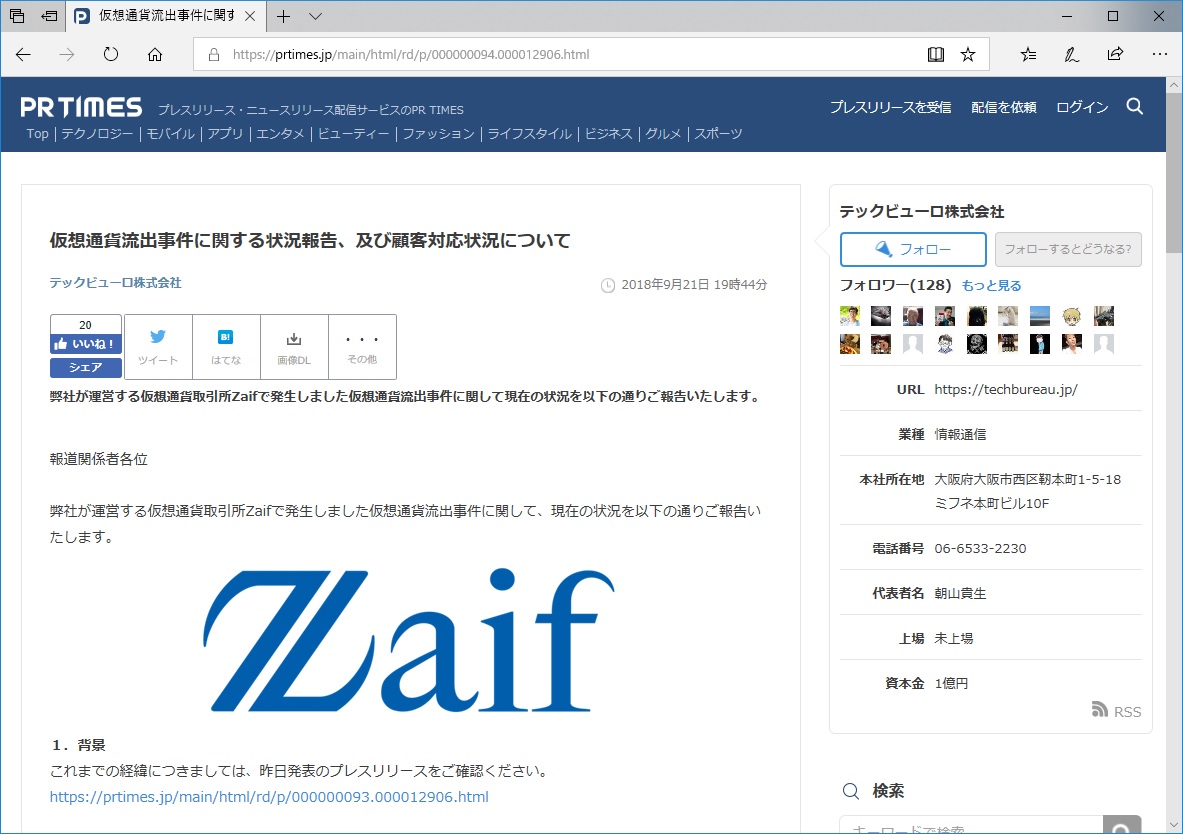Add this page to favorites with star icon
Viewport: 1183px width, 834px height.
click(x=967, y=55)
